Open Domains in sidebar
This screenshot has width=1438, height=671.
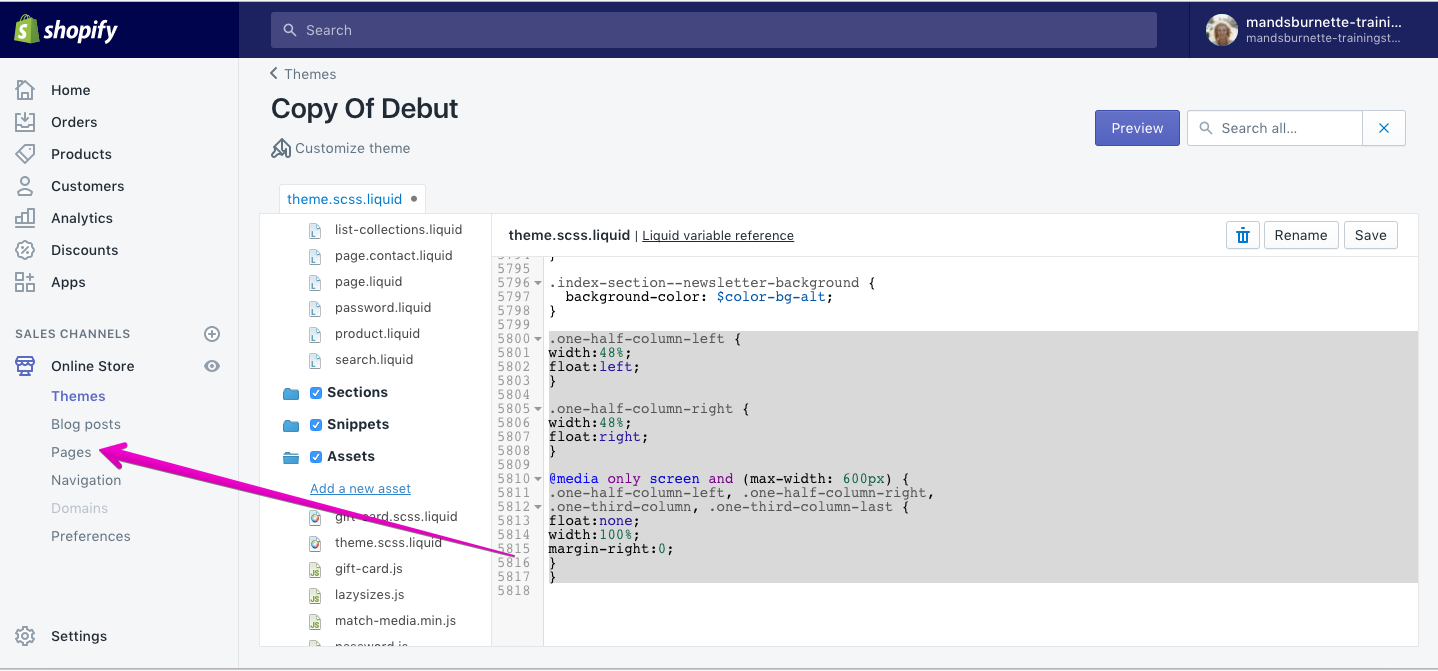pyautogui.click(x=80, y=508)
